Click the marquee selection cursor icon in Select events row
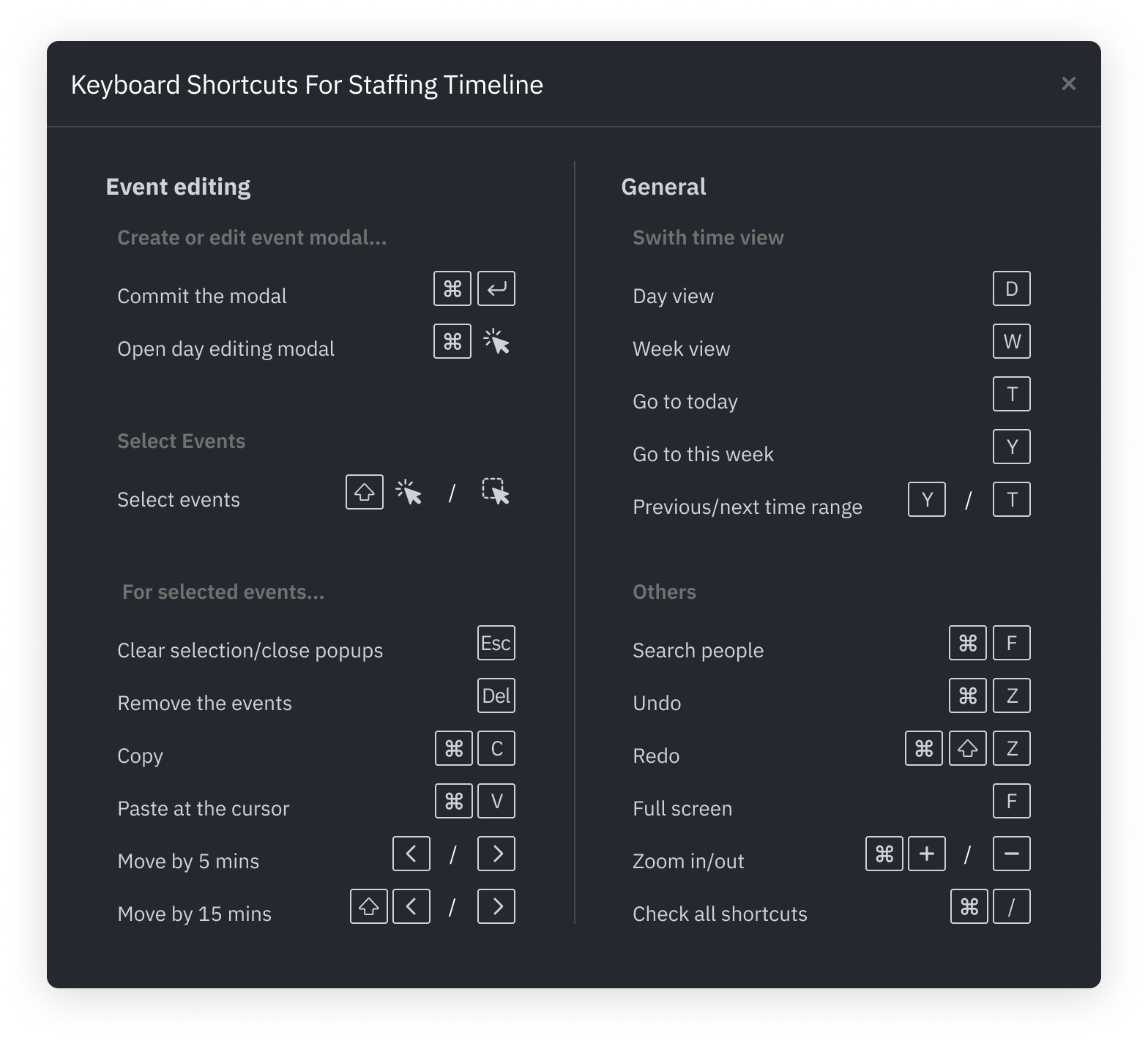 [x=496, y=492]
